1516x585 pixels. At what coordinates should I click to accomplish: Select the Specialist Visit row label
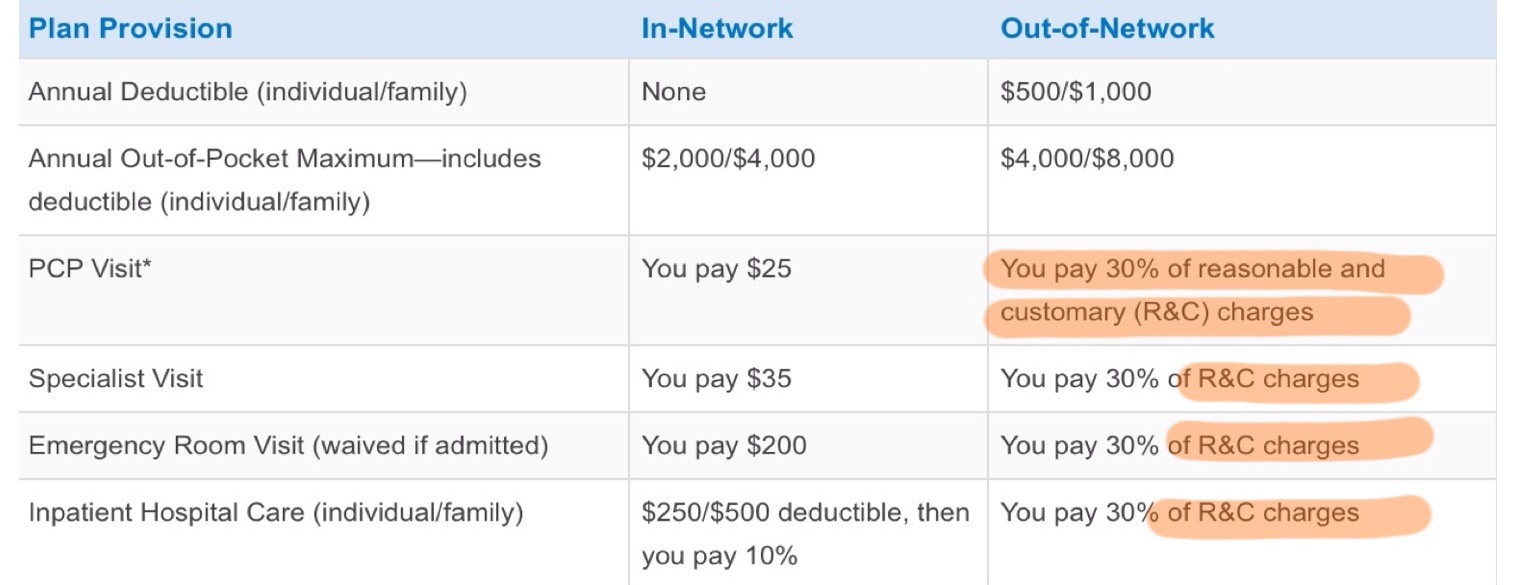(x=116, y=379)
